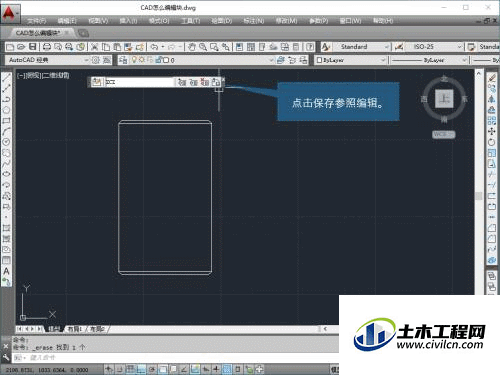Open the ISO-25 dimension style dropdown
Viewport: 500px width, 375px height.
[x=459, y=47]
